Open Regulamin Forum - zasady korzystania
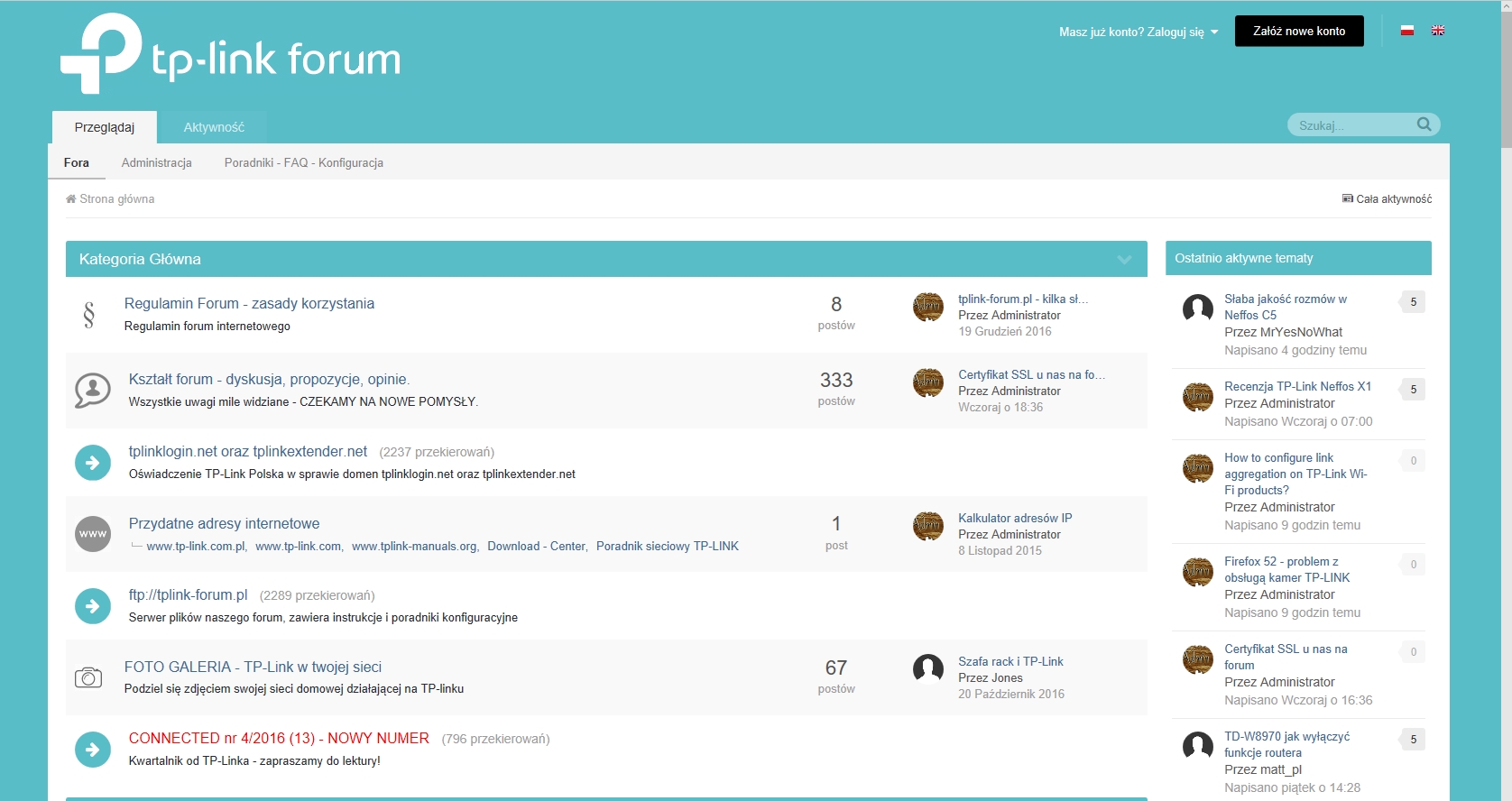The width and height of the screenshot is (1512, 801). click(x=249, y=303)
